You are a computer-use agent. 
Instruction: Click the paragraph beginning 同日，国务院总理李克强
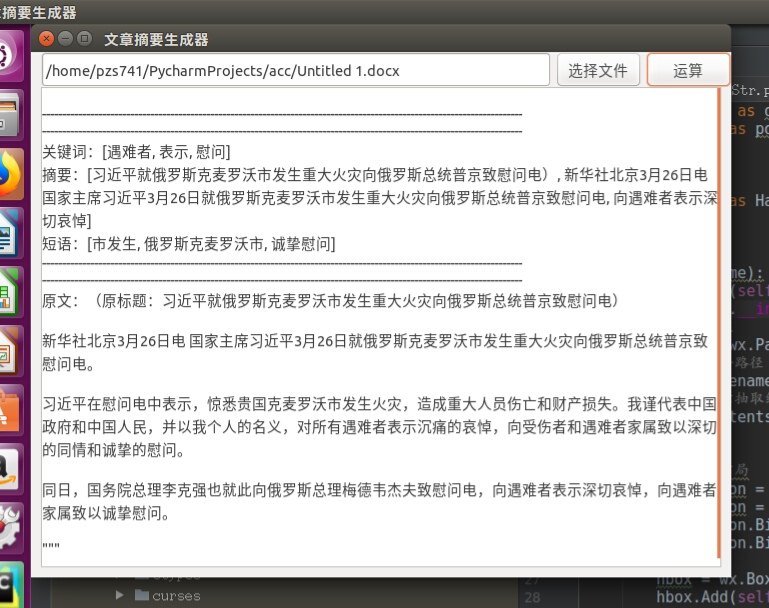tap(379, 501)
